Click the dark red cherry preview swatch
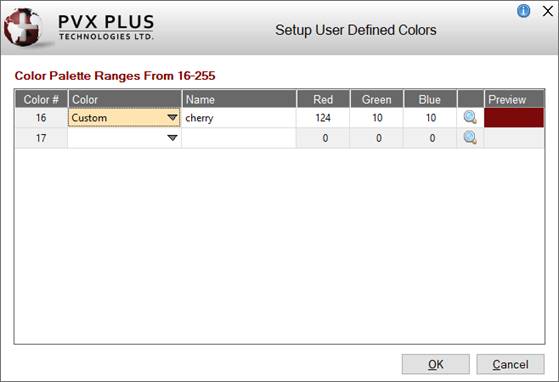The width and height of the screenshot is (559, 382). pyautogui.click(x=514, y=118)
